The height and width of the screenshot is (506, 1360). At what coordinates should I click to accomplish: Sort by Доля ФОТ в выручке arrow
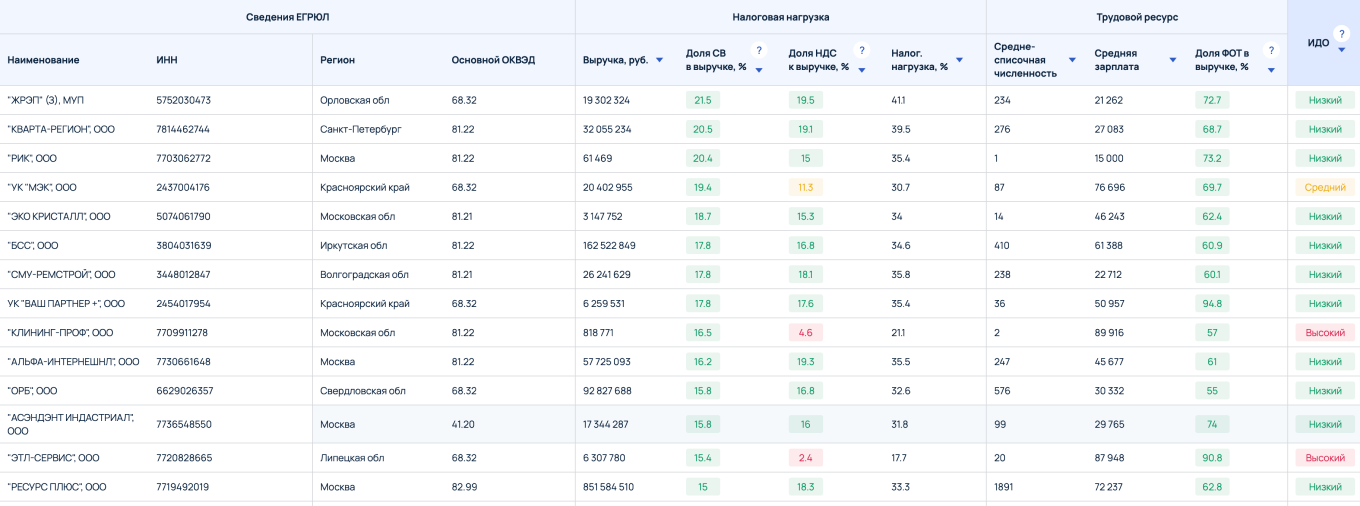pyautogui.click(x=1271, y=70)
